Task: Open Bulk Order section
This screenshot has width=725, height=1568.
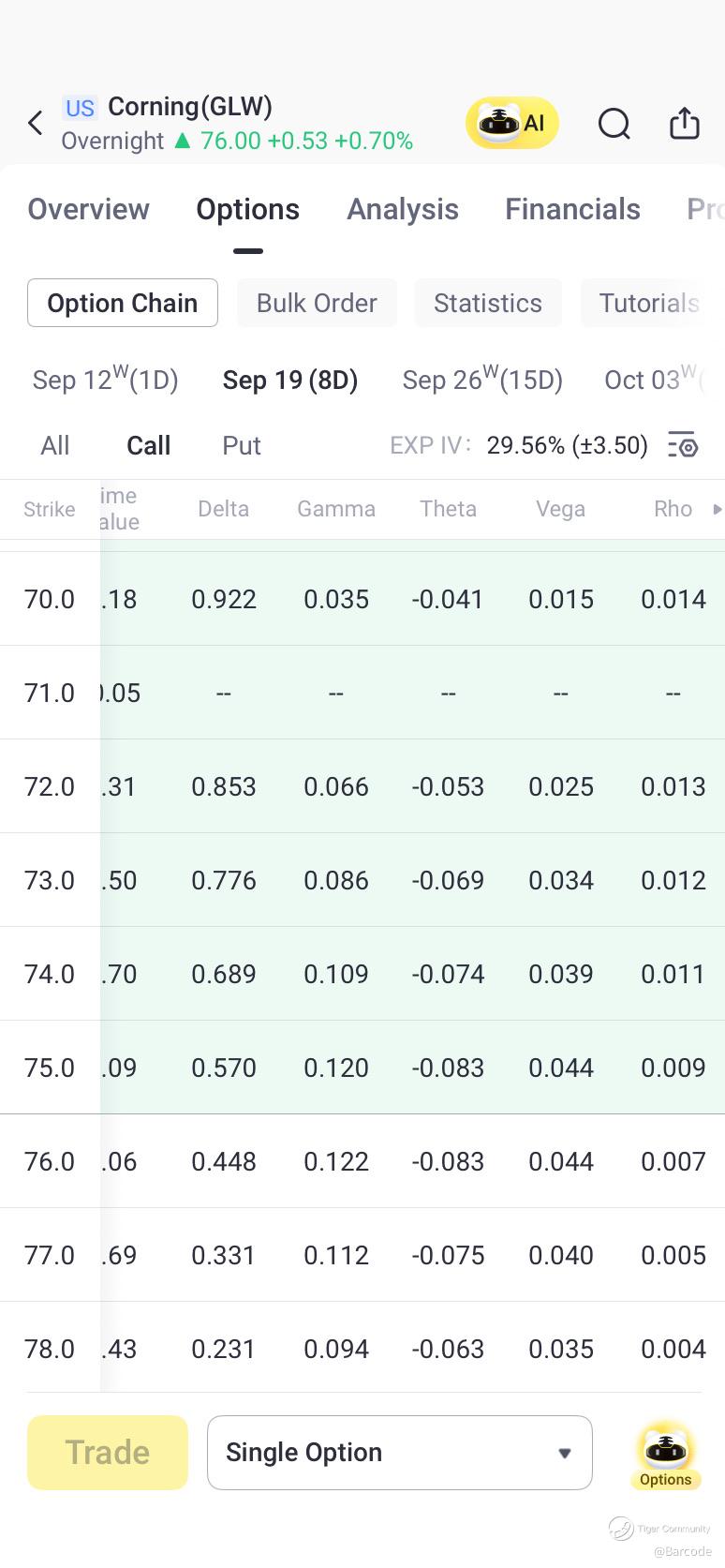Action: (317, 303)
